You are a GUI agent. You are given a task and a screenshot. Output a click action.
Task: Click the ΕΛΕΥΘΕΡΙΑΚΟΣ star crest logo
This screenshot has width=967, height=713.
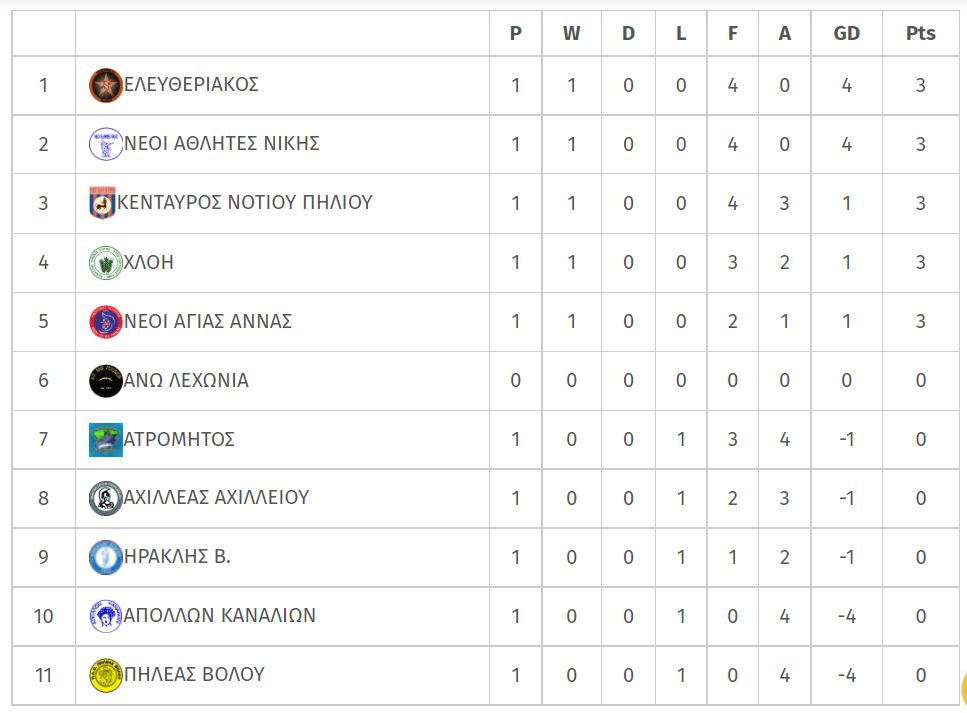tap(105, 85)
